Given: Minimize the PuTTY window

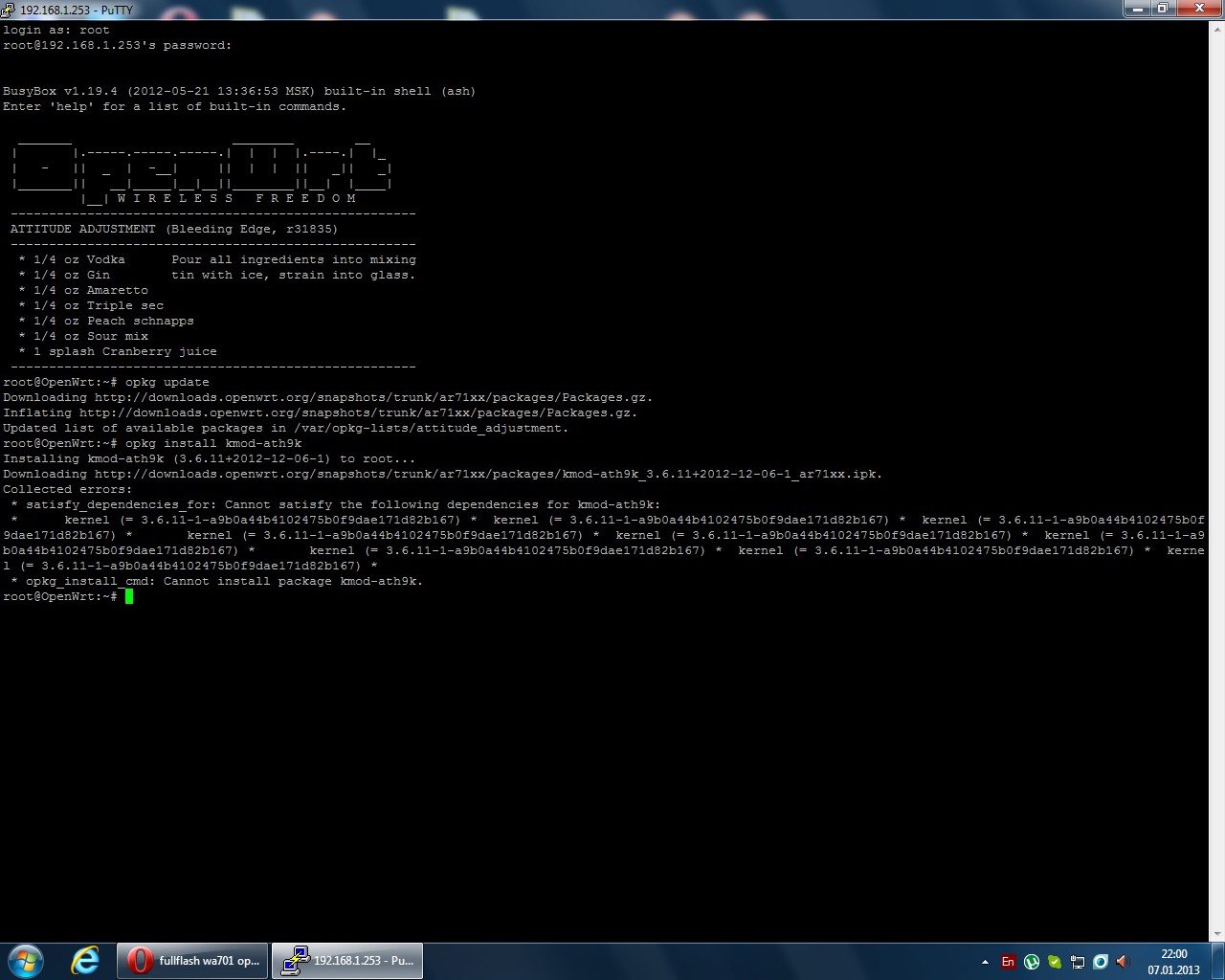Looking at the screenshot, I should (1138, 9).
